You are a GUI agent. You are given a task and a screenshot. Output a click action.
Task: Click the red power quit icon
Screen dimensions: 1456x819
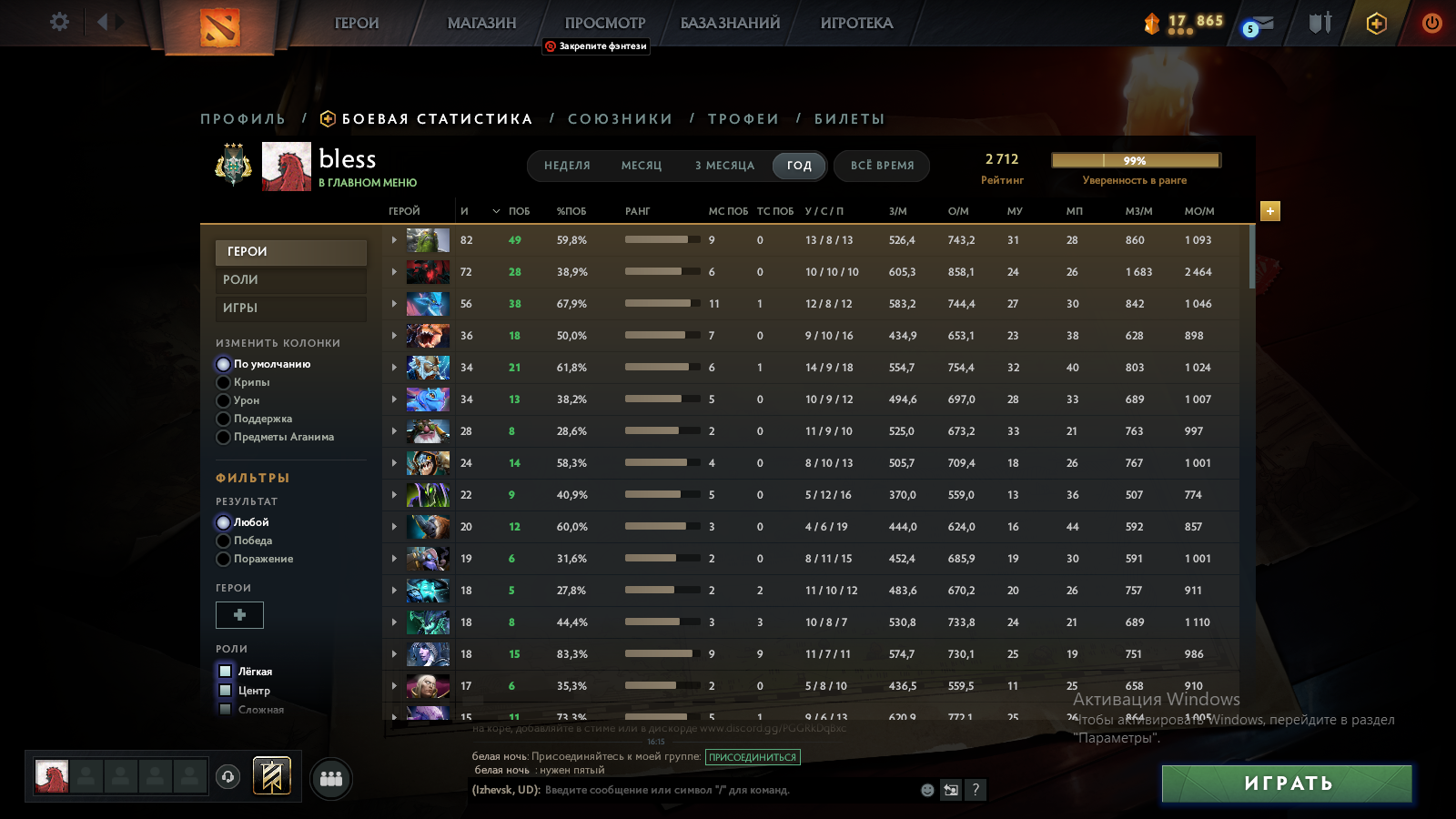1431,24
